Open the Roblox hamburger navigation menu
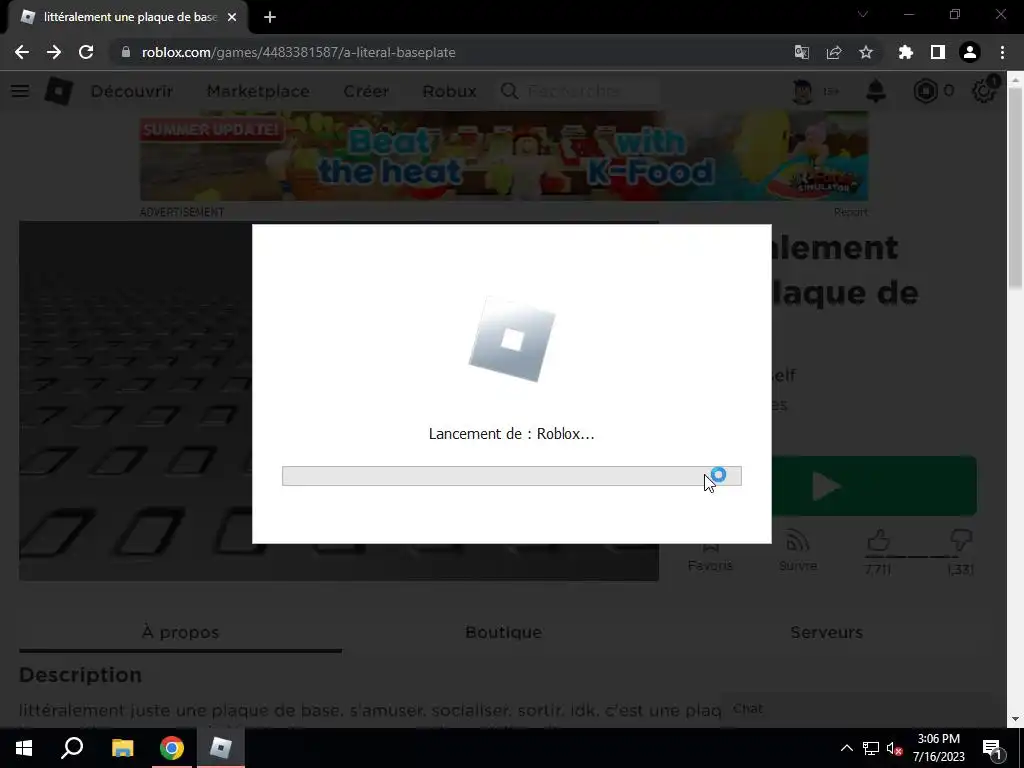This screenshot has height=768, width=1024. coord(20,91)
